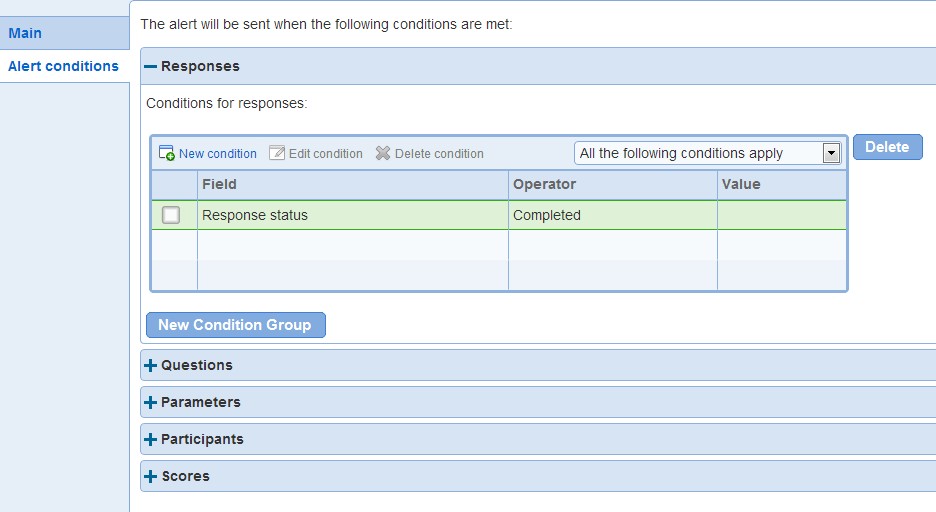Image resolution: width=936 pixels, height=512 pixels.
Task: Switch to the Main tab
Action: [64, 33]
